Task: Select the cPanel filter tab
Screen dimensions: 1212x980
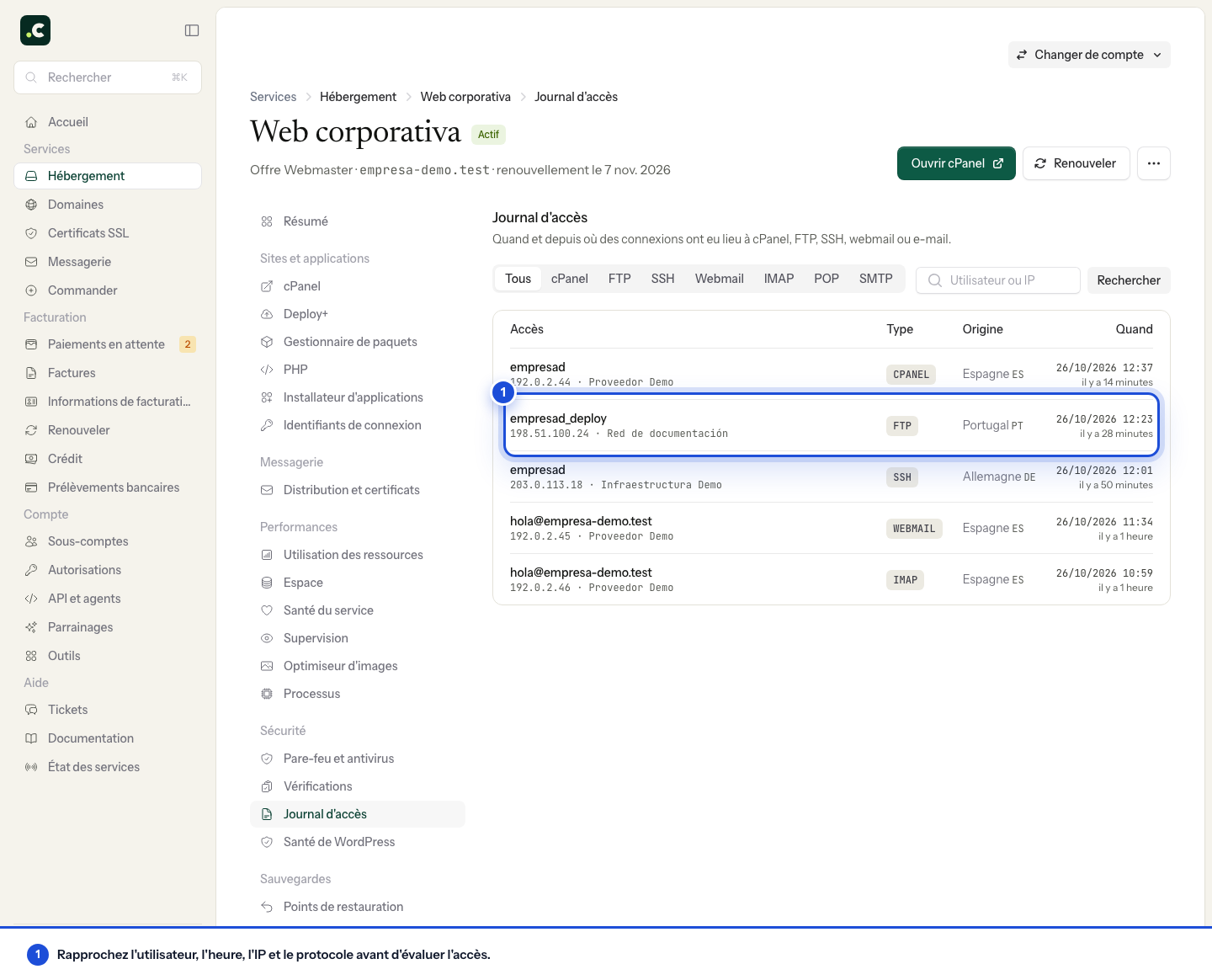Action: [x=570, y=279]
